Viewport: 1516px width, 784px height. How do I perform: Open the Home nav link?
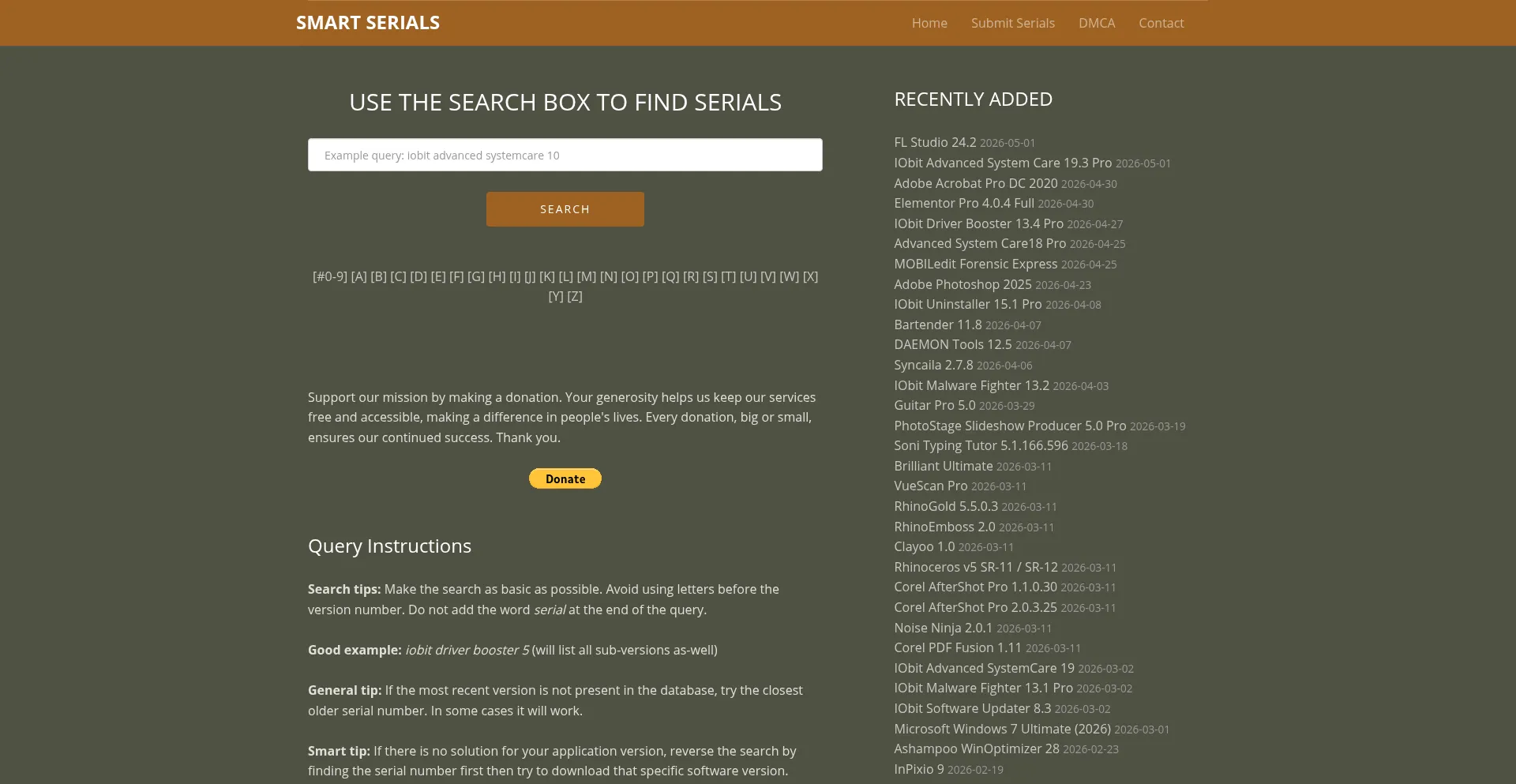929,23
